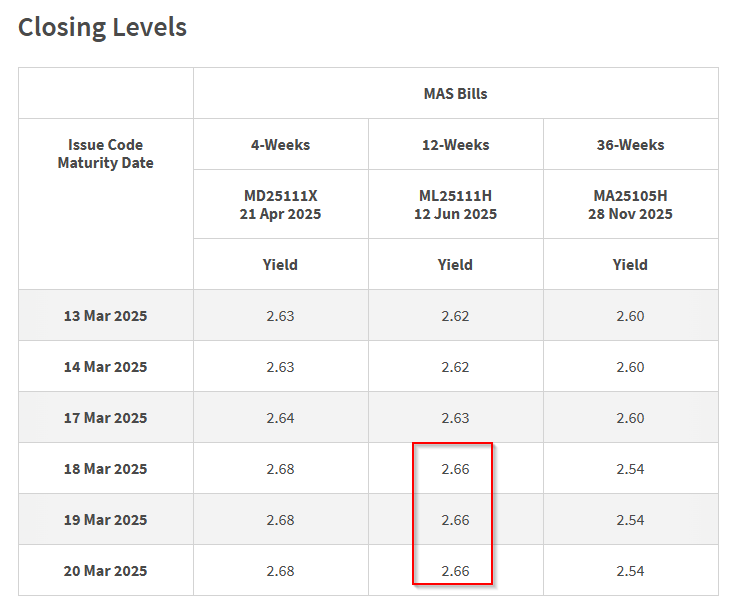Click the Closing Levels heading
The image size is (751, 611).
(x=102, y=27)
